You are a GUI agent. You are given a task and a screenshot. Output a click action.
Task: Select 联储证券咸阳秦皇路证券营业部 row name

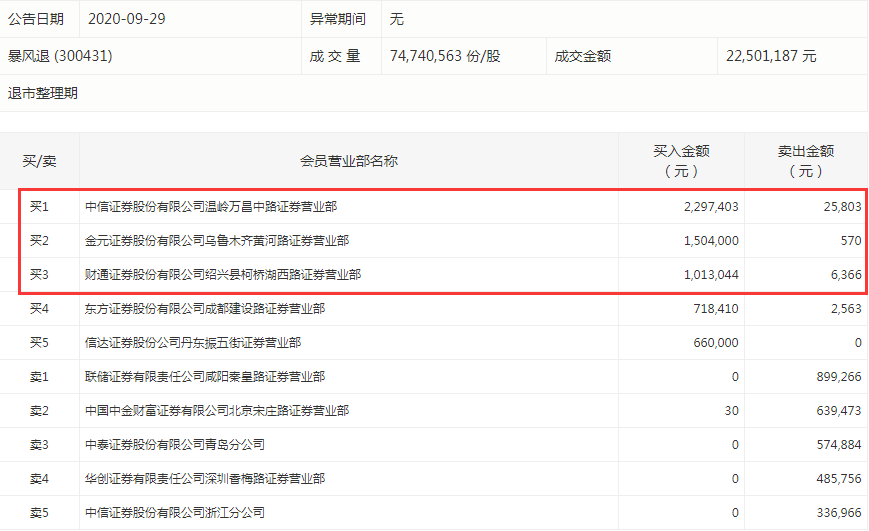205,377
